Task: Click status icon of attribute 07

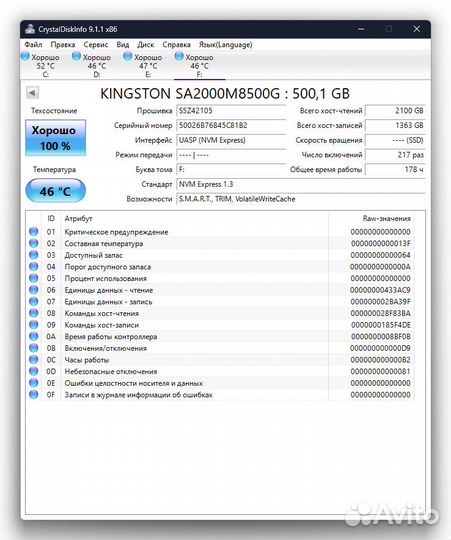Action: [34, 301]
